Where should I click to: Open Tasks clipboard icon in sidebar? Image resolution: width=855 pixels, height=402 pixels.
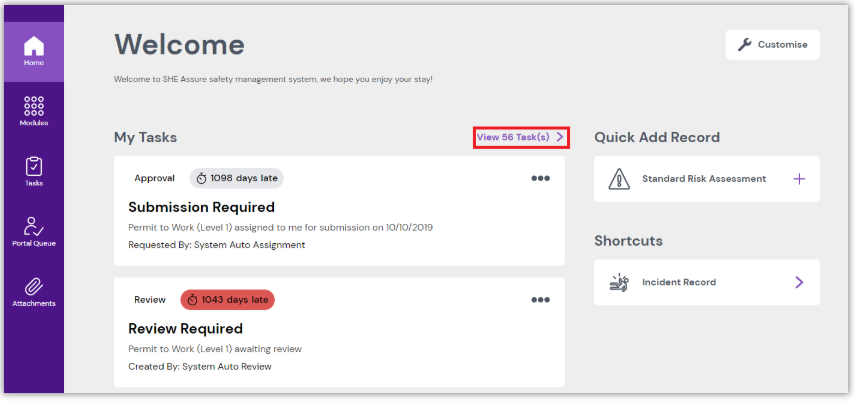34,167
